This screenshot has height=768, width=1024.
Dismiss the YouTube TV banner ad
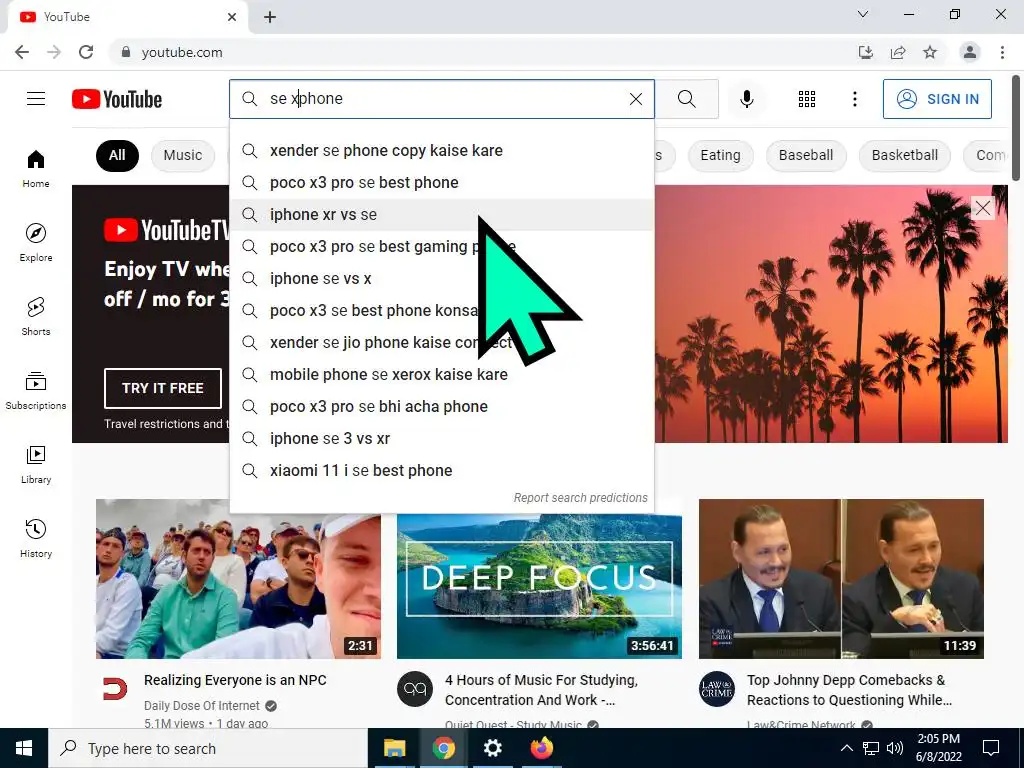coord(982,208)
